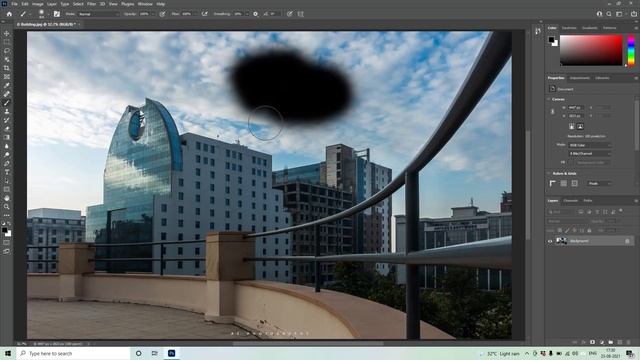Select the Eraser tool
Viewport: 640px width, 360px height.
point(7,129)
